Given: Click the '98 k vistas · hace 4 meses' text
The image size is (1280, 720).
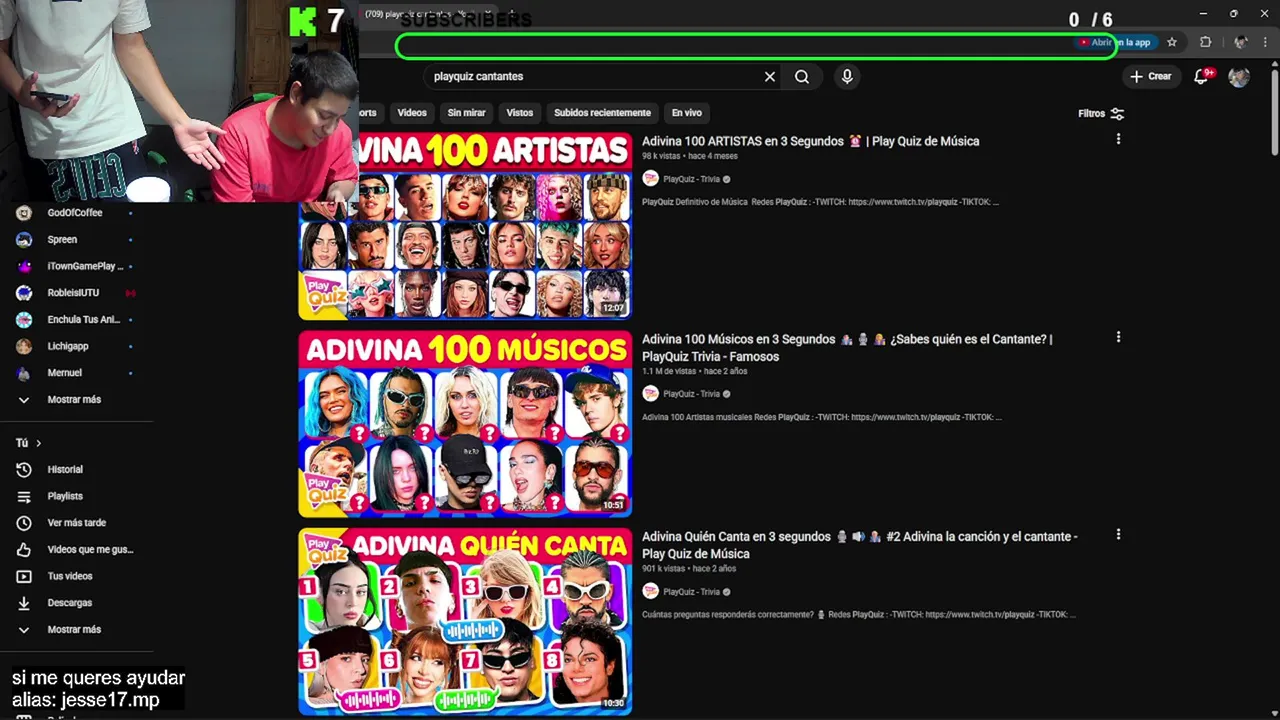Looking at the screenshot, I should pos(690,157).
